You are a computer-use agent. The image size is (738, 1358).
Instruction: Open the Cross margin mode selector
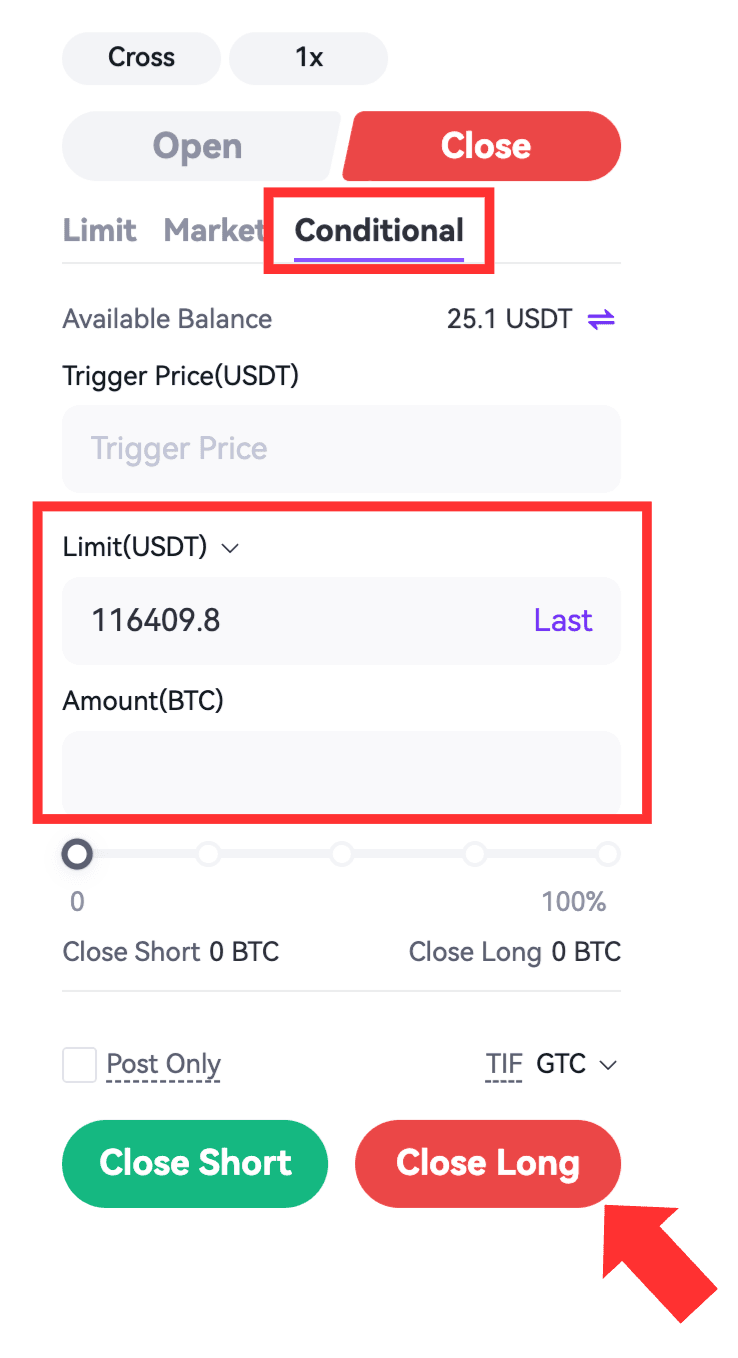point(141,58)
